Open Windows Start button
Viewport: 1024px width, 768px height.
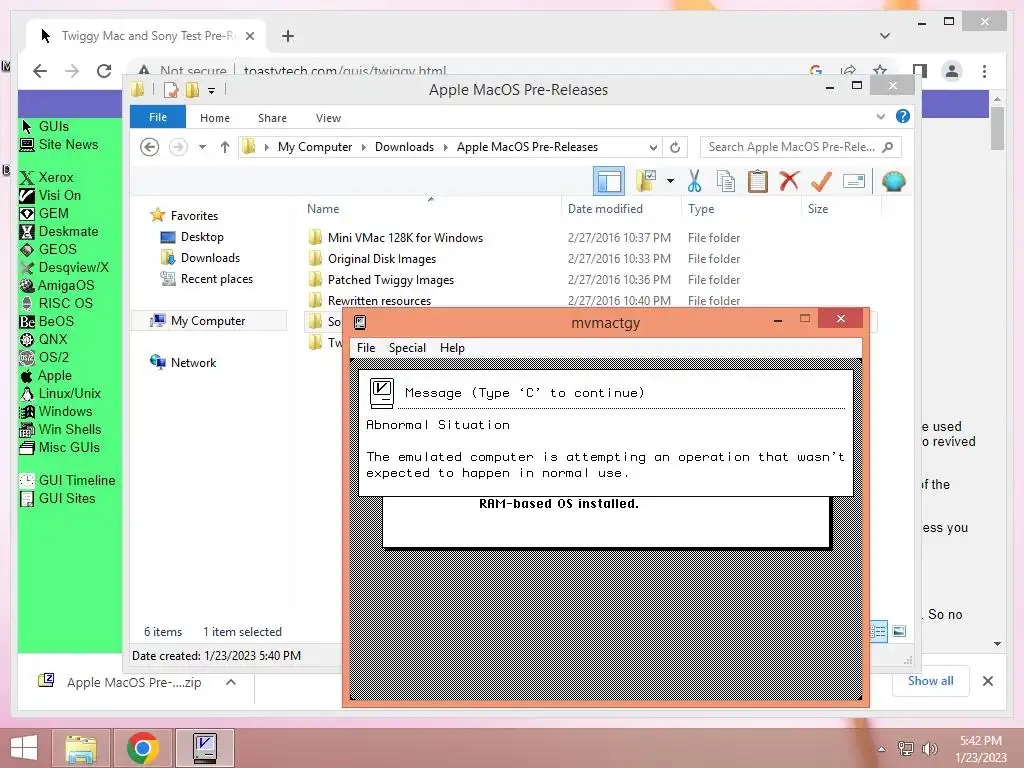point(24,748)
